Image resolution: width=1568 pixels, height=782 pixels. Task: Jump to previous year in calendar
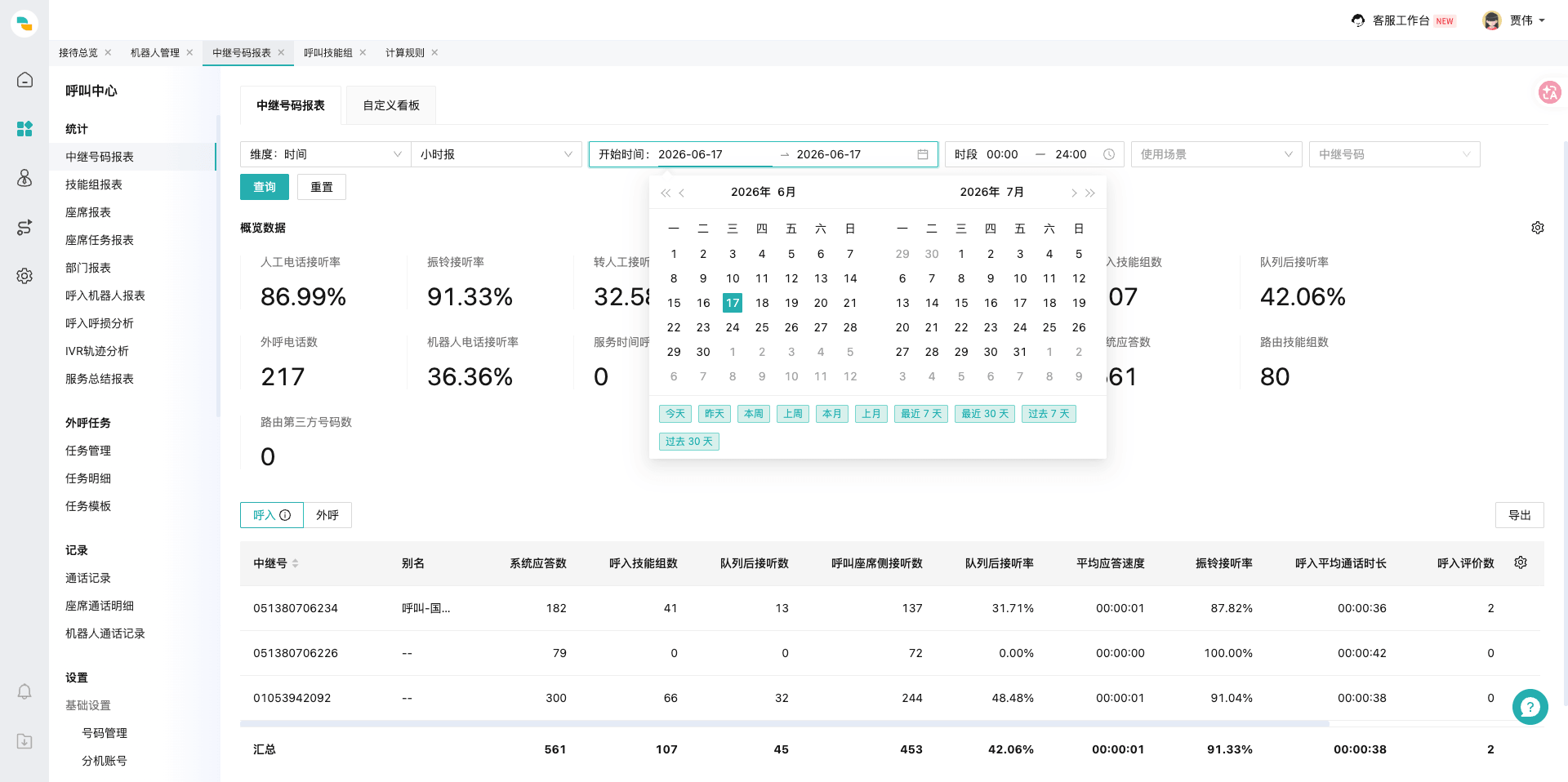666,193
